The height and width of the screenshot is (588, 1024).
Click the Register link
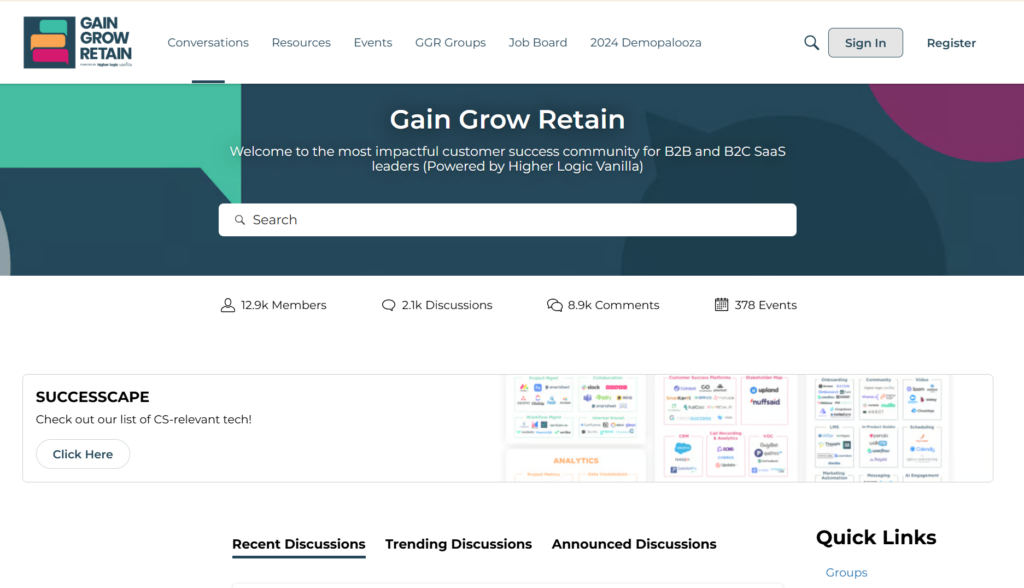pyautogui.click(x=951, y=43)
